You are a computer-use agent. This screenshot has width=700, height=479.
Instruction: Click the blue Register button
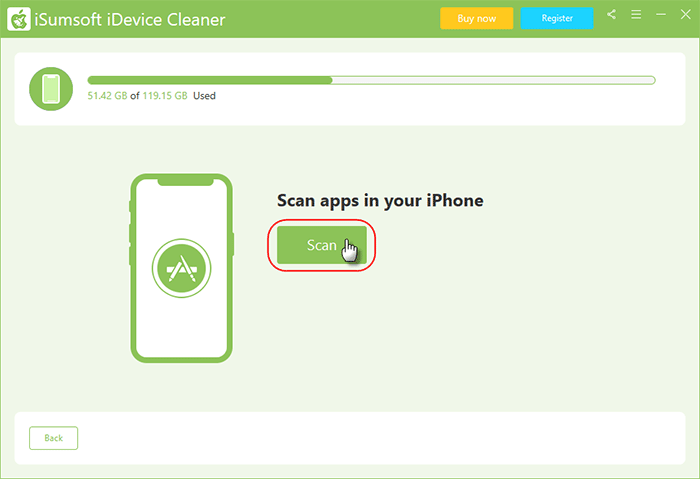(x=557, y=18)
